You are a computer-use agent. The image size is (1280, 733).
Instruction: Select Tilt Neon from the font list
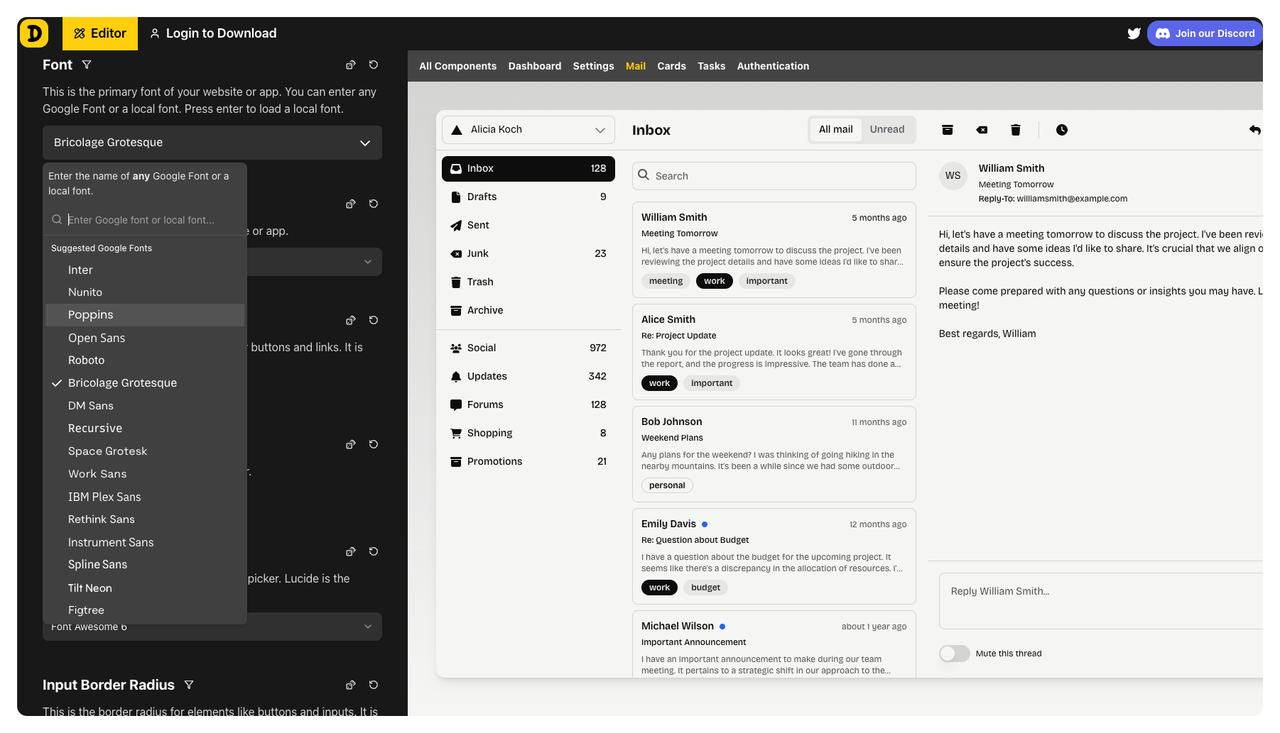tap(145, 588)
